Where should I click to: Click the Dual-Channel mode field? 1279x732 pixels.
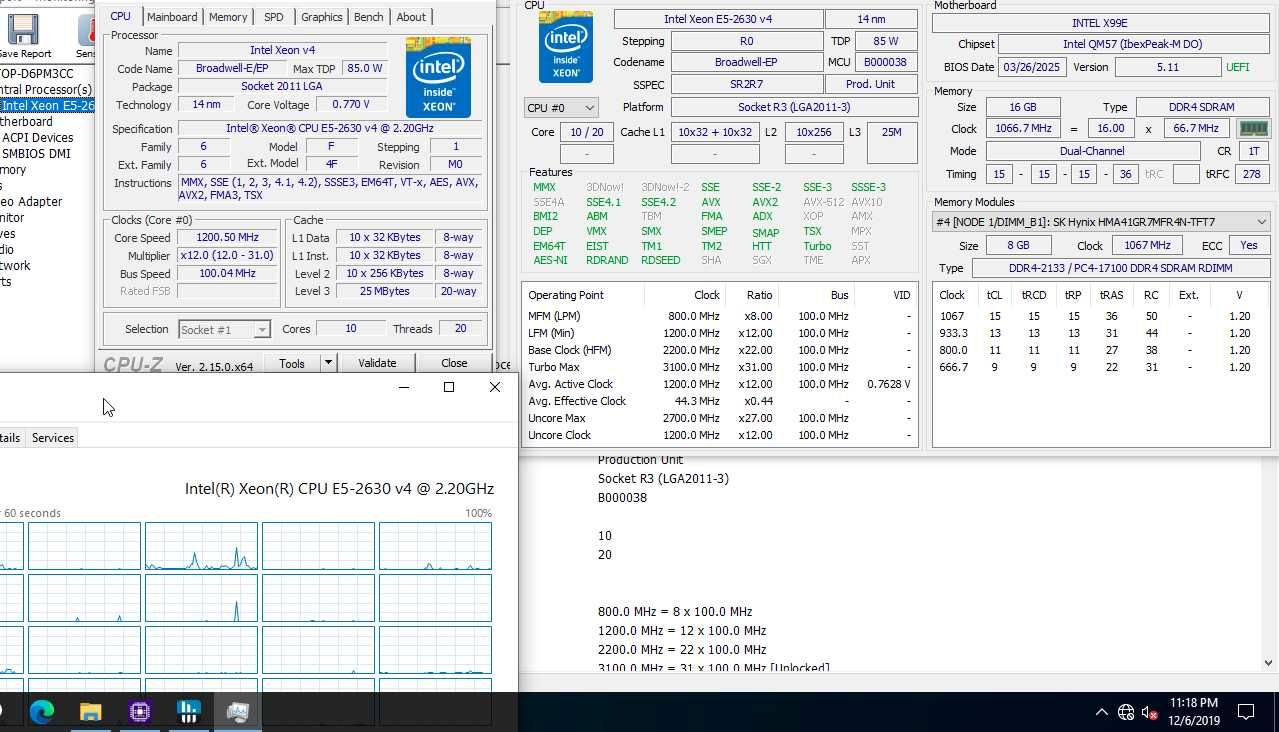[1093, 151]
